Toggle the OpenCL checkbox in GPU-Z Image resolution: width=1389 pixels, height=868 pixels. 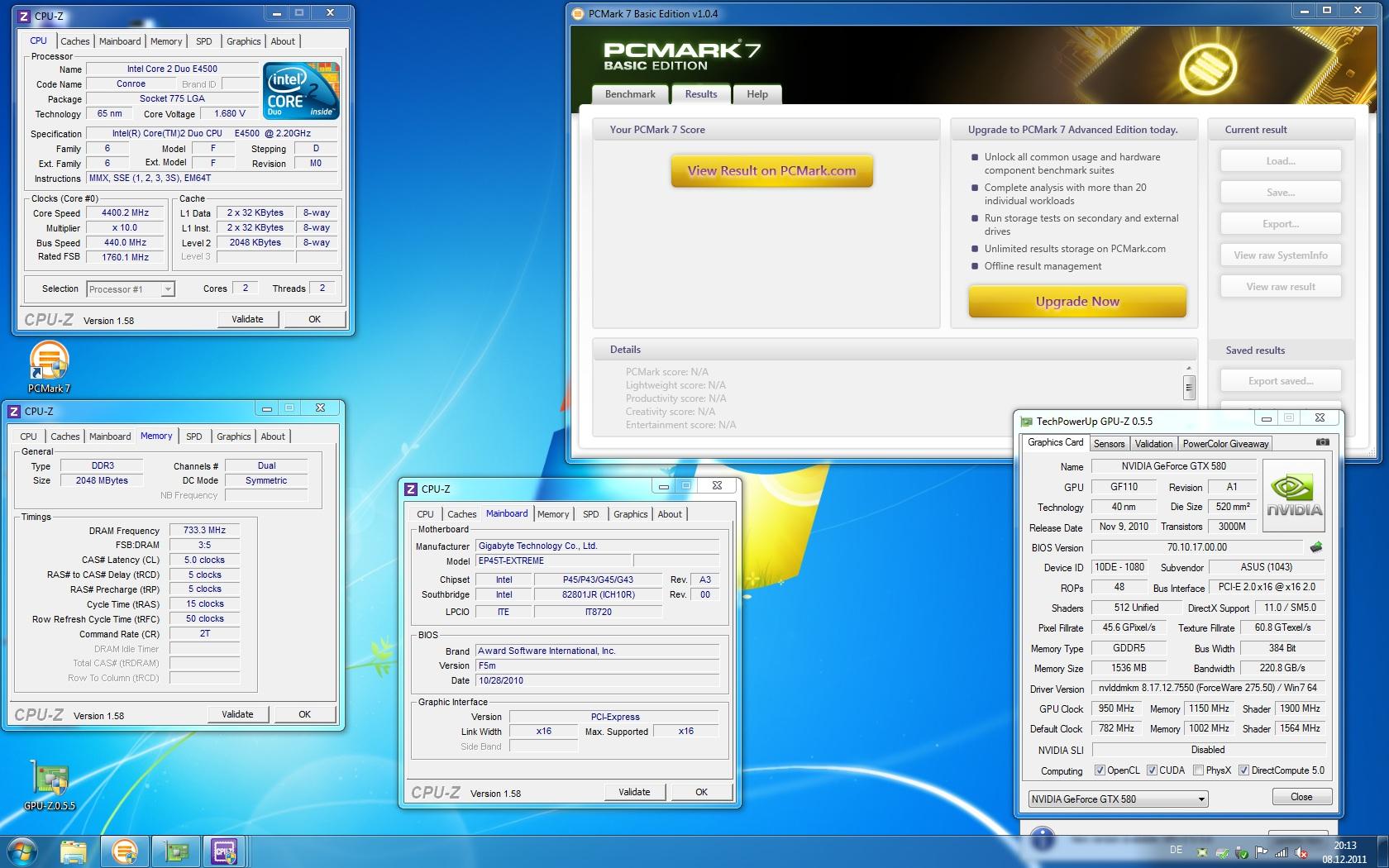click(x=1100, y=770)
